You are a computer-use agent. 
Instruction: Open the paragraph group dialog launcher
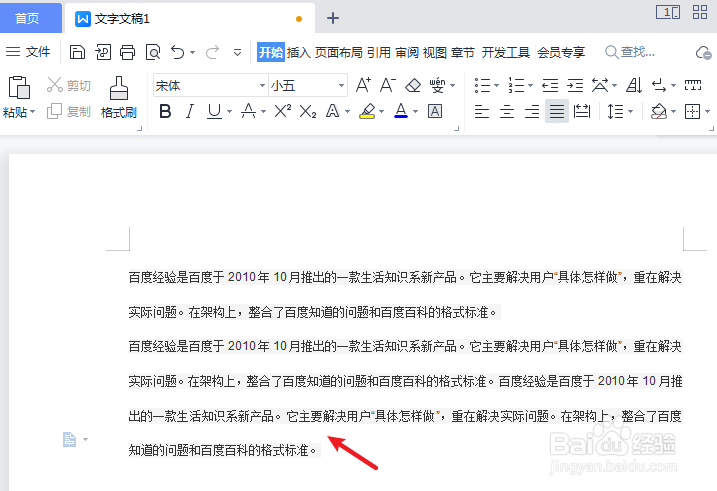(x=712, y=129)
